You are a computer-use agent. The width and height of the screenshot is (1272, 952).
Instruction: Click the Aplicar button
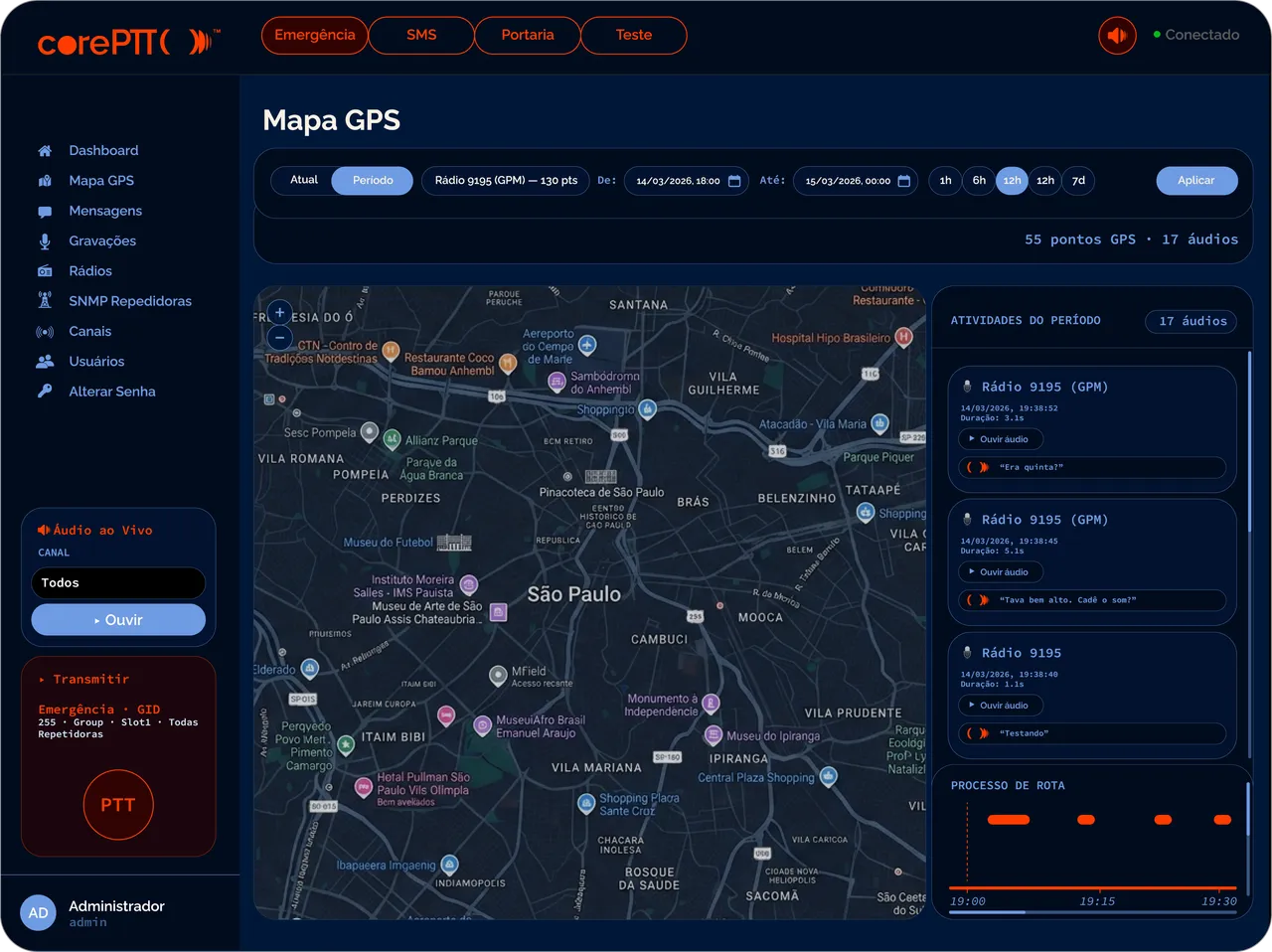(x=1196, y=180)
